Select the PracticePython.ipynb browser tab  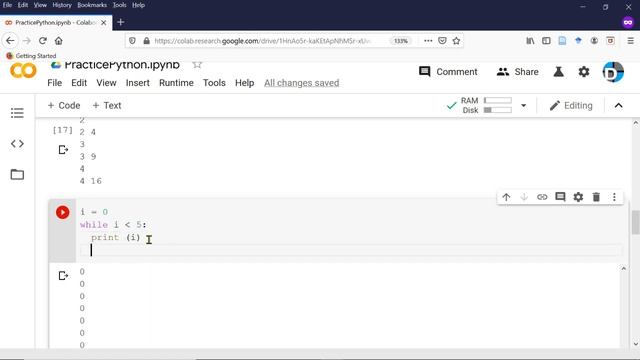point(55,22)
